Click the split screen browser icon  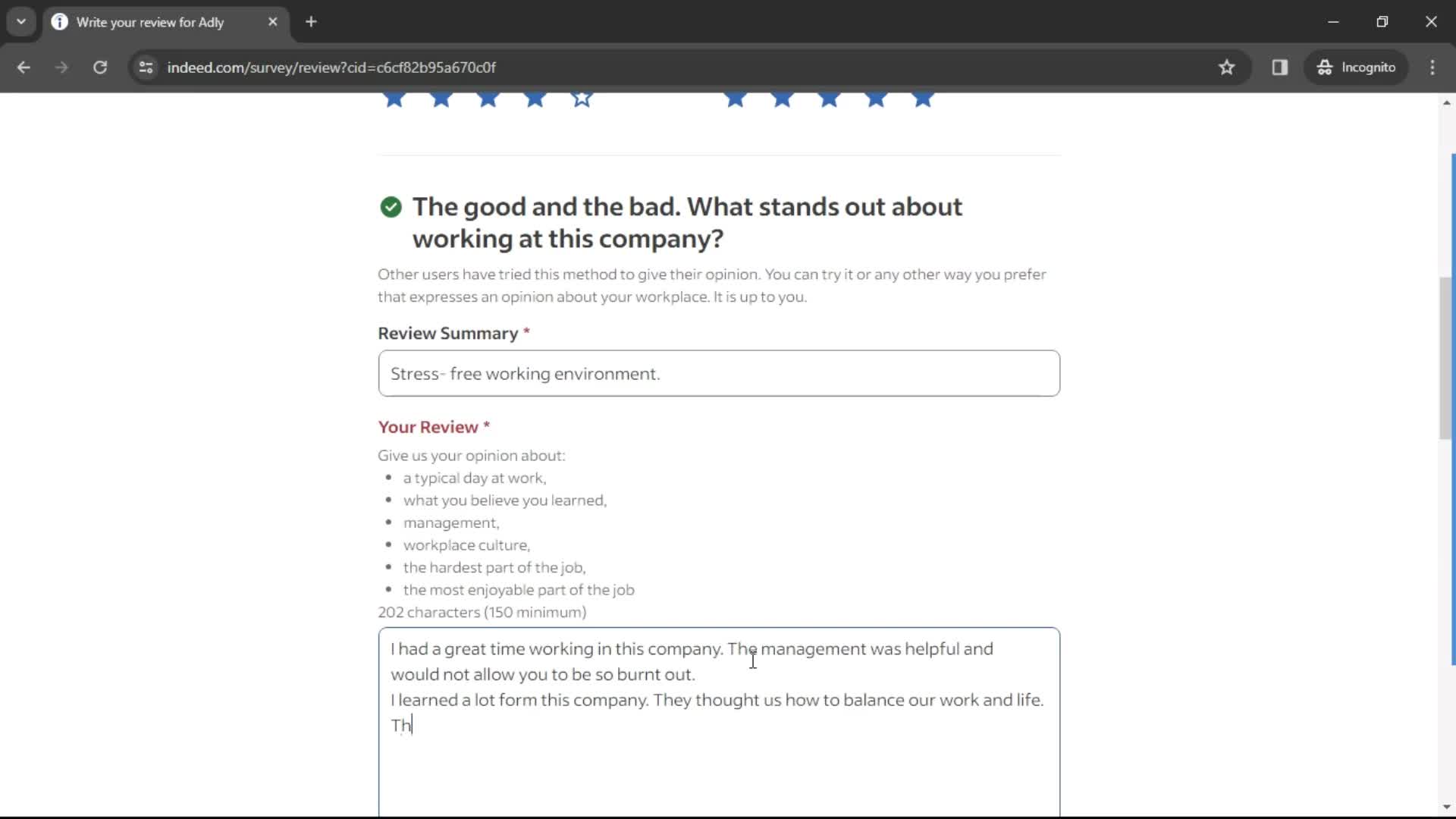pyautogui.click(x=1281, y=67)
